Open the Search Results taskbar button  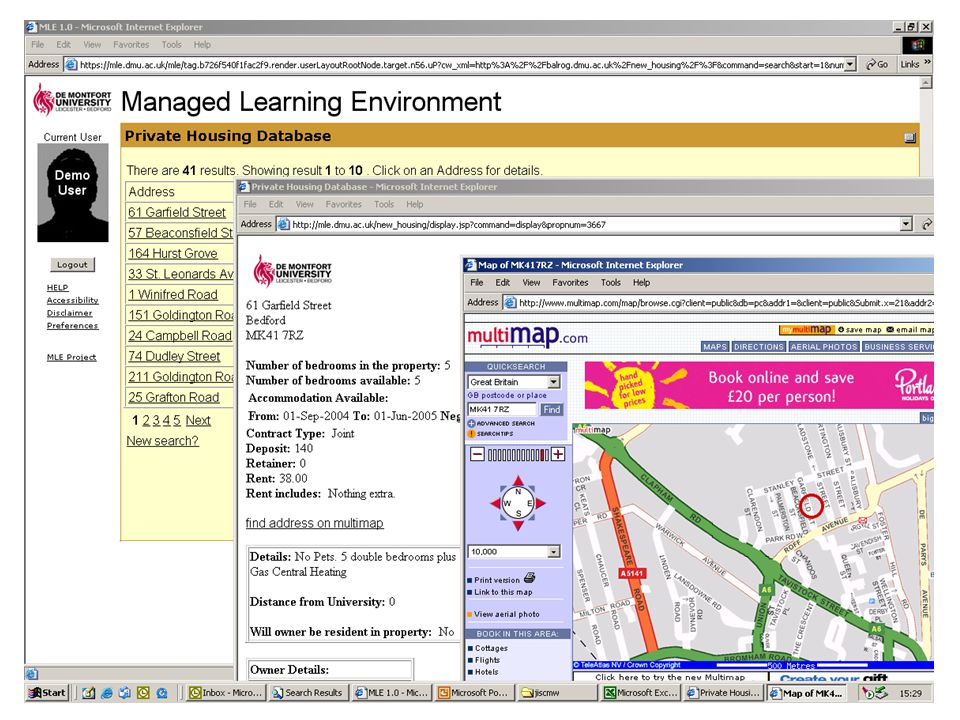tap(309, 692)
